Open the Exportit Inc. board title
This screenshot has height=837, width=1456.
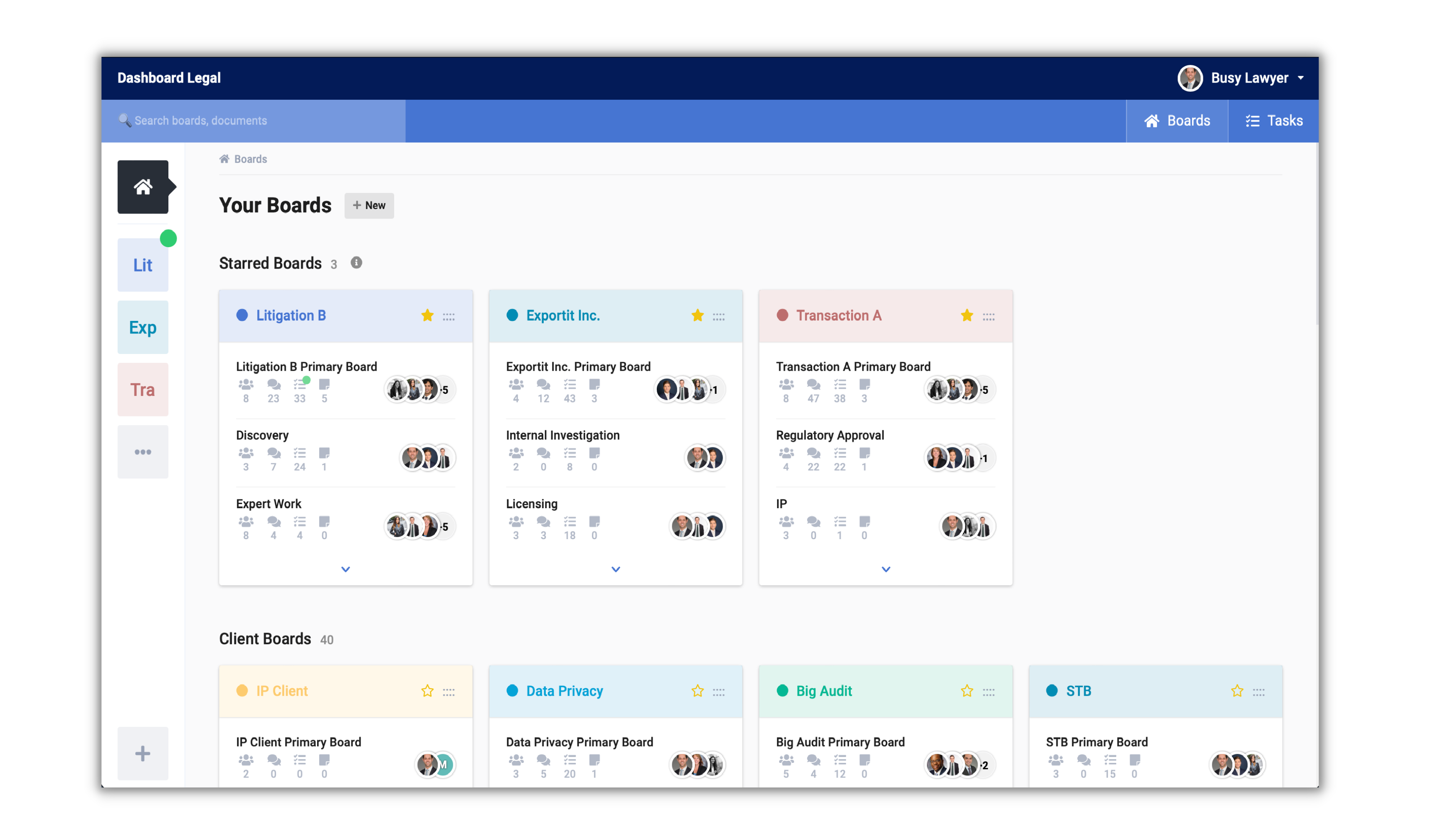(x=563, y=315)
